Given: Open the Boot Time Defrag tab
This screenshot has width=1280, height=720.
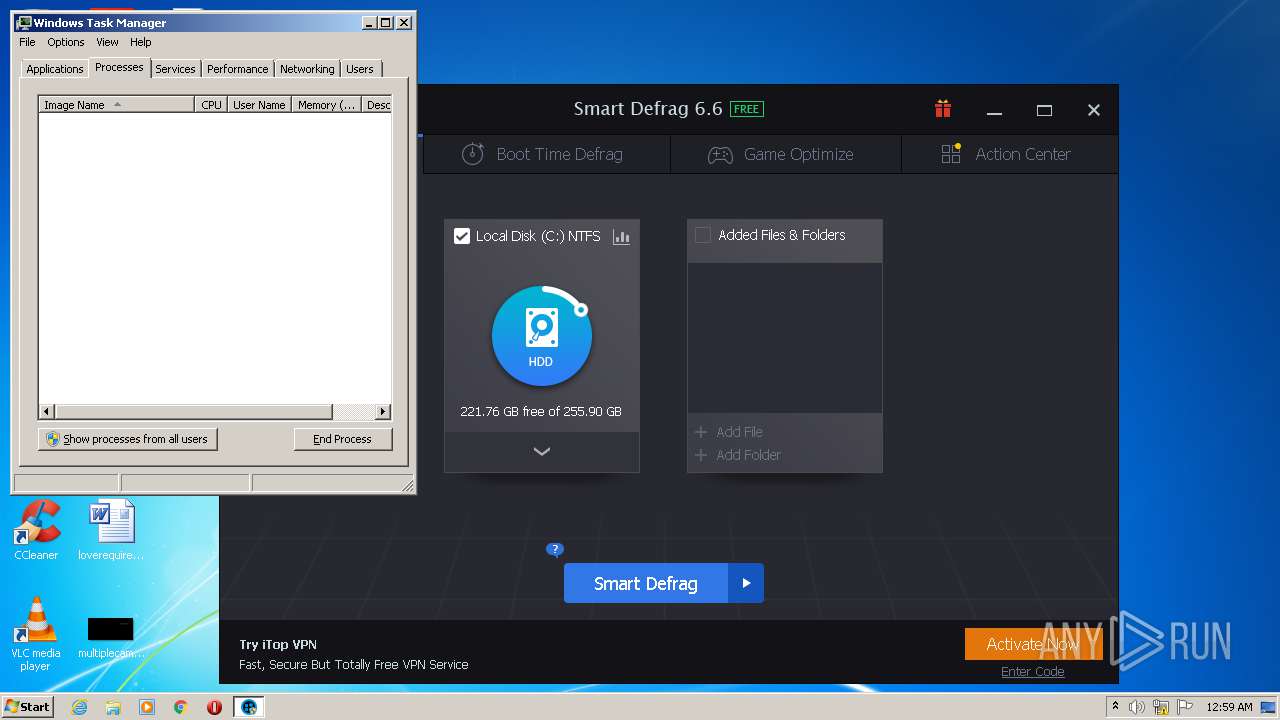Looking at the screenshot, I should (546, 154).
